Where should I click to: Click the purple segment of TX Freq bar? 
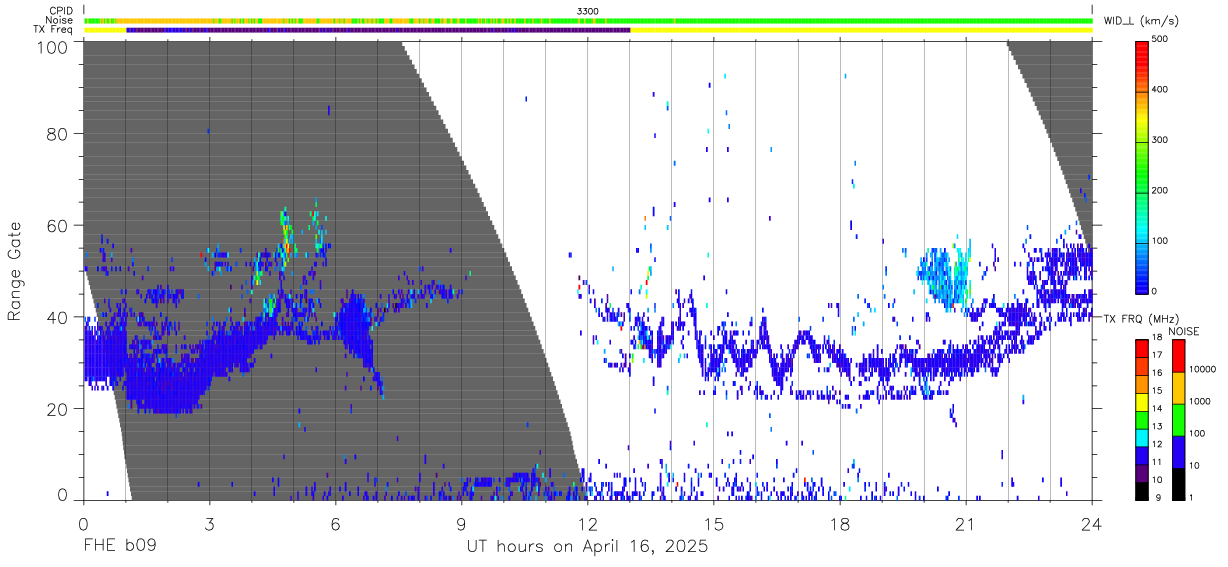tap(378, 30)
